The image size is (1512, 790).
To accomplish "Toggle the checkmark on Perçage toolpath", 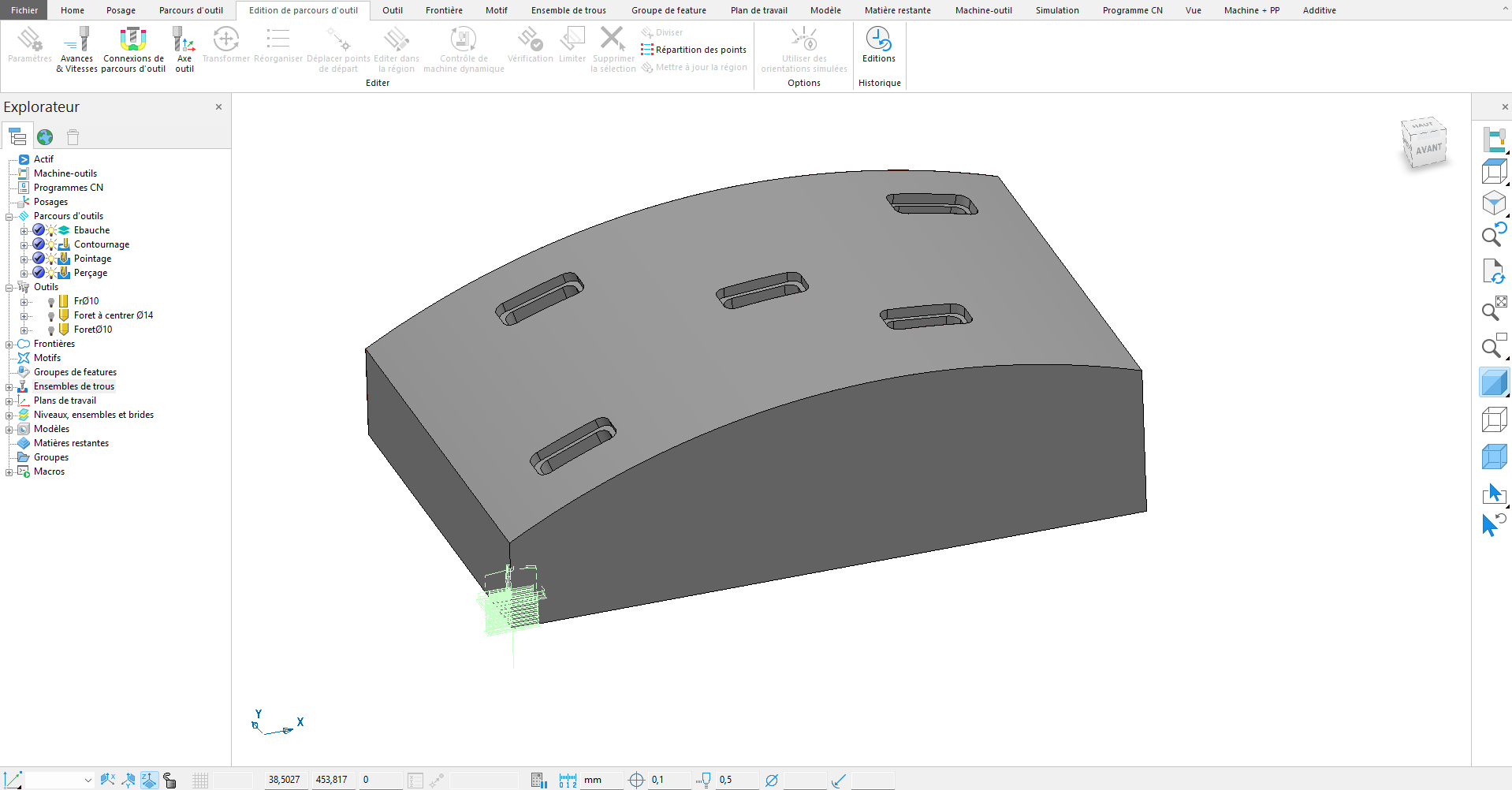I will pyautogui.click(x=39, y=273).
